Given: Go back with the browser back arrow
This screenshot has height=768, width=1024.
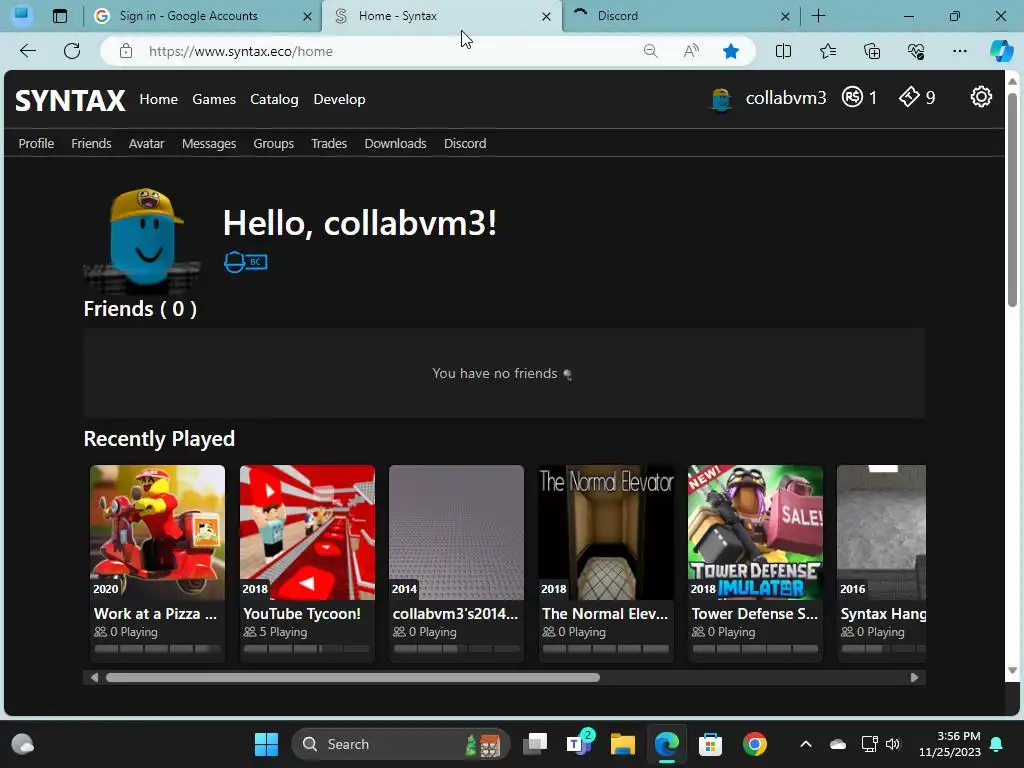Looking at the screenshot, I should [x=27, y=51].
